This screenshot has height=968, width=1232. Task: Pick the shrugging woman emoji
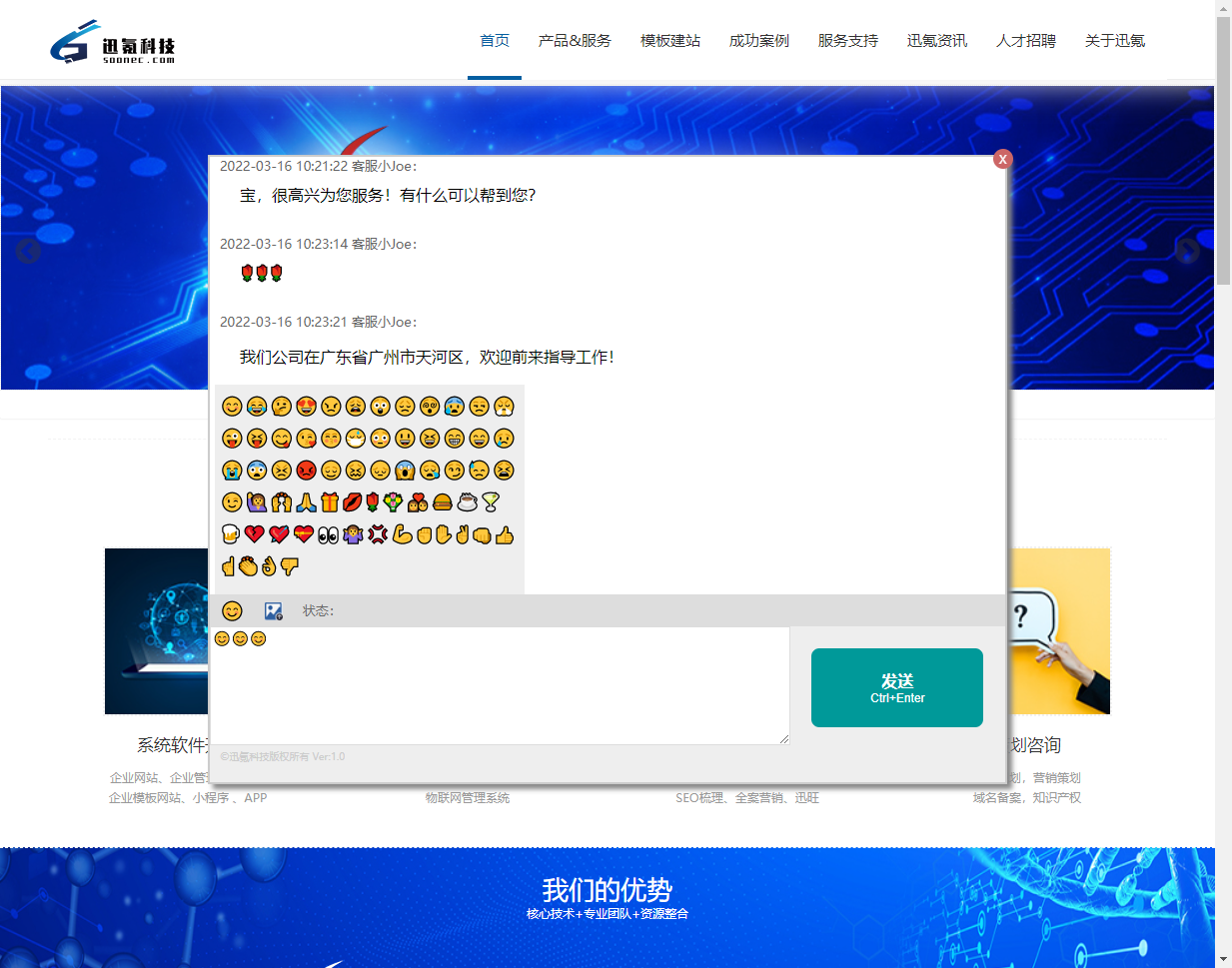point(353,534)
